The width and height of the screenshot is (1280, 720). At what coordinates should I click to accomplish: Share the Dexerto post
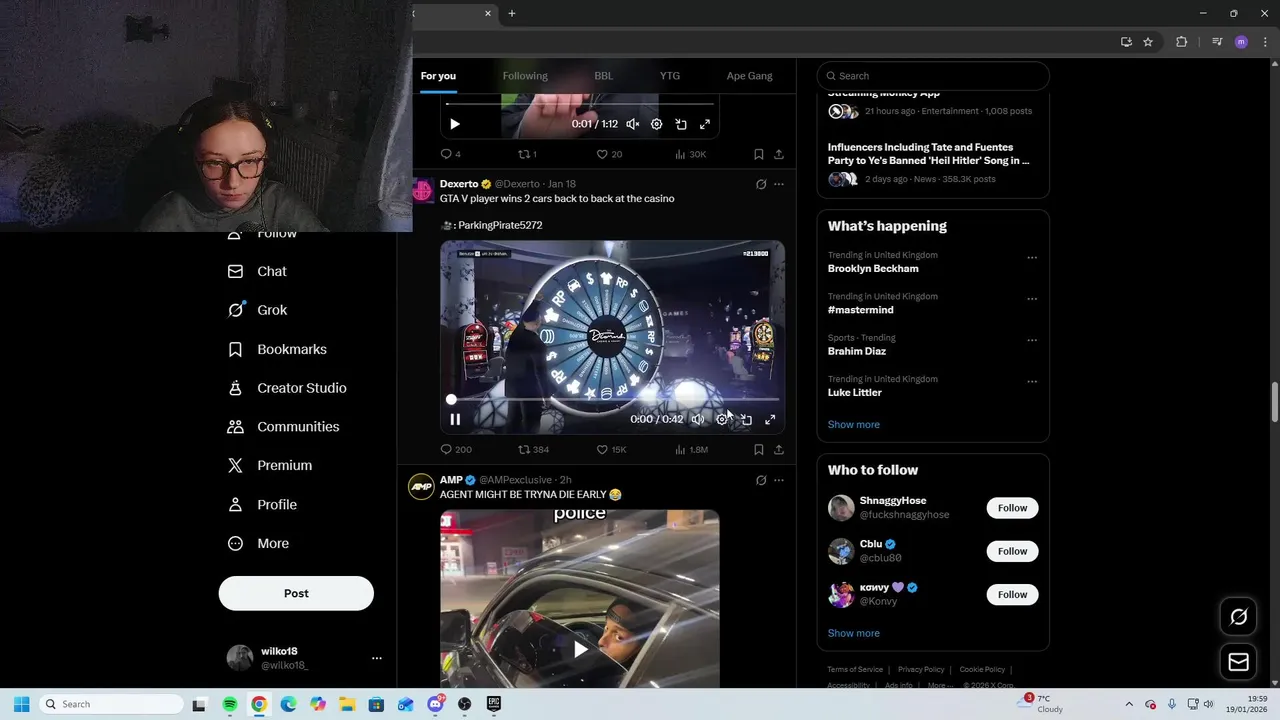coord(779,450)
